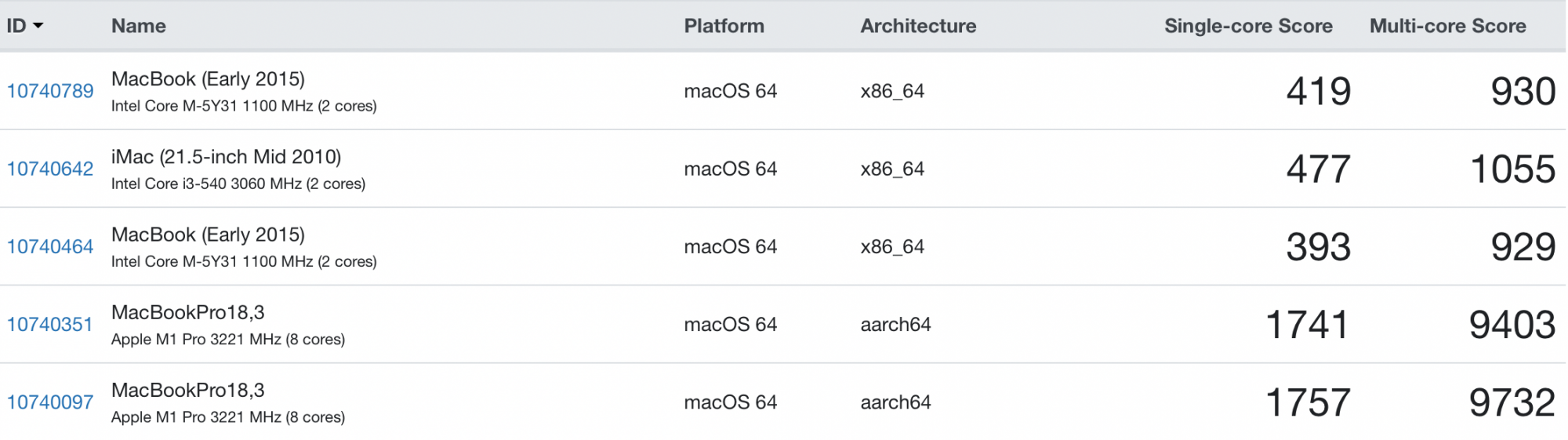Click the Name column header
The image size is (1568, 440).
[x=139, y=26]
